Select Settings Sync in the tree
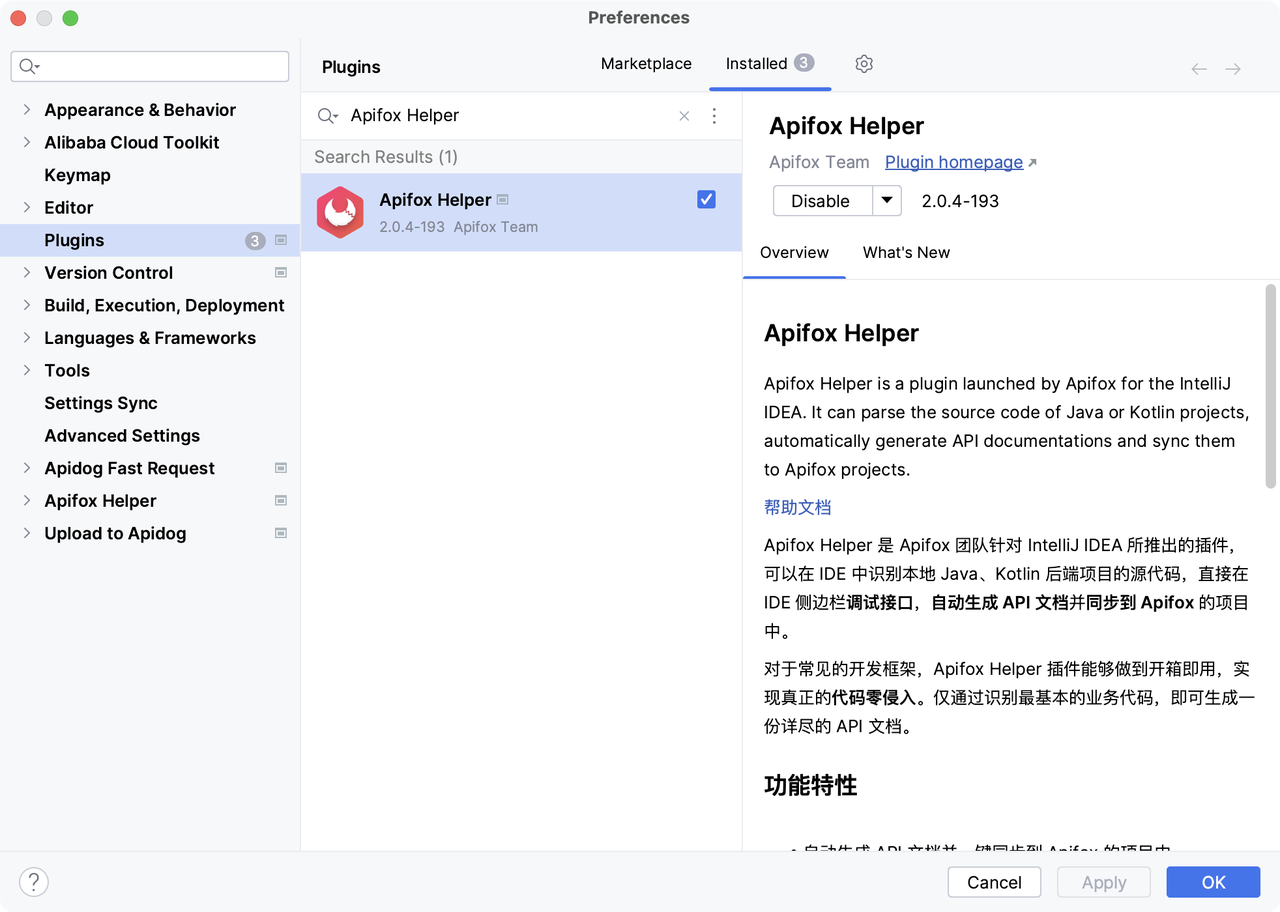1280x912 pixels. click(x=101, y=403)
